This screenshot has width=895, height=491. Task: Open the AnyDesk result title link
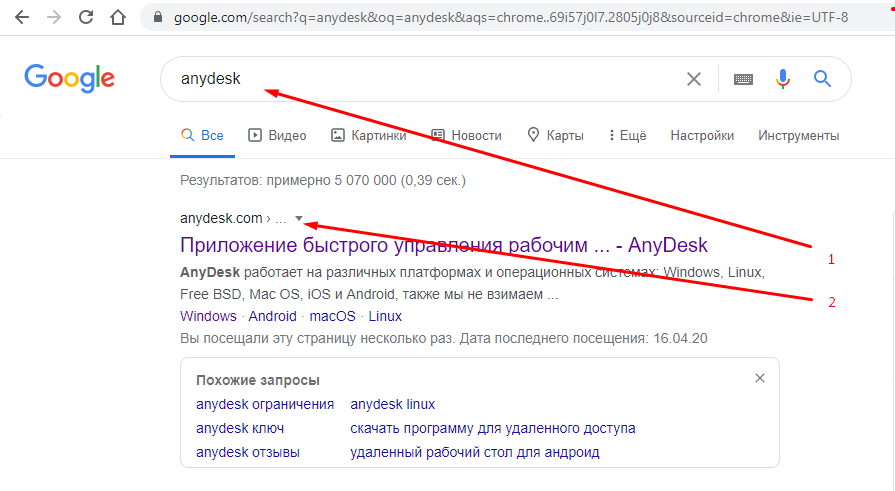444,245
